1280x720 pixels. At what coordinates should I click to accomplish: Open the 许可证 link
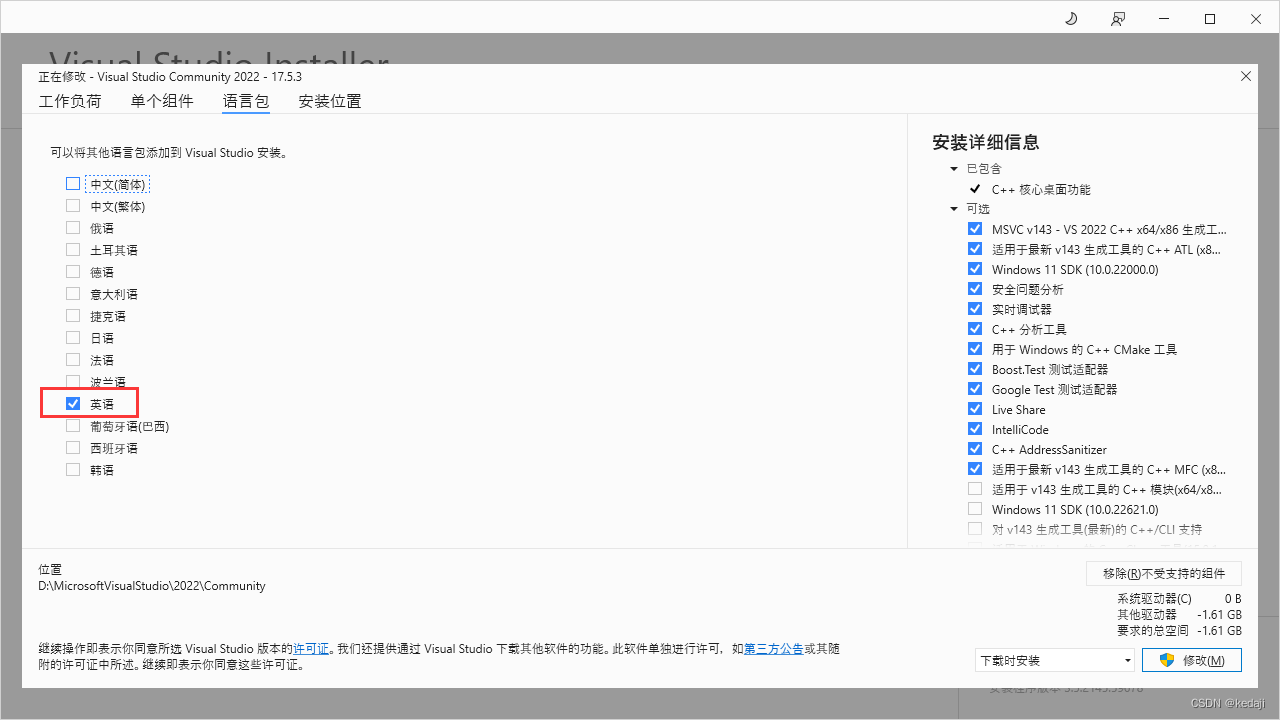click(311, 649)
